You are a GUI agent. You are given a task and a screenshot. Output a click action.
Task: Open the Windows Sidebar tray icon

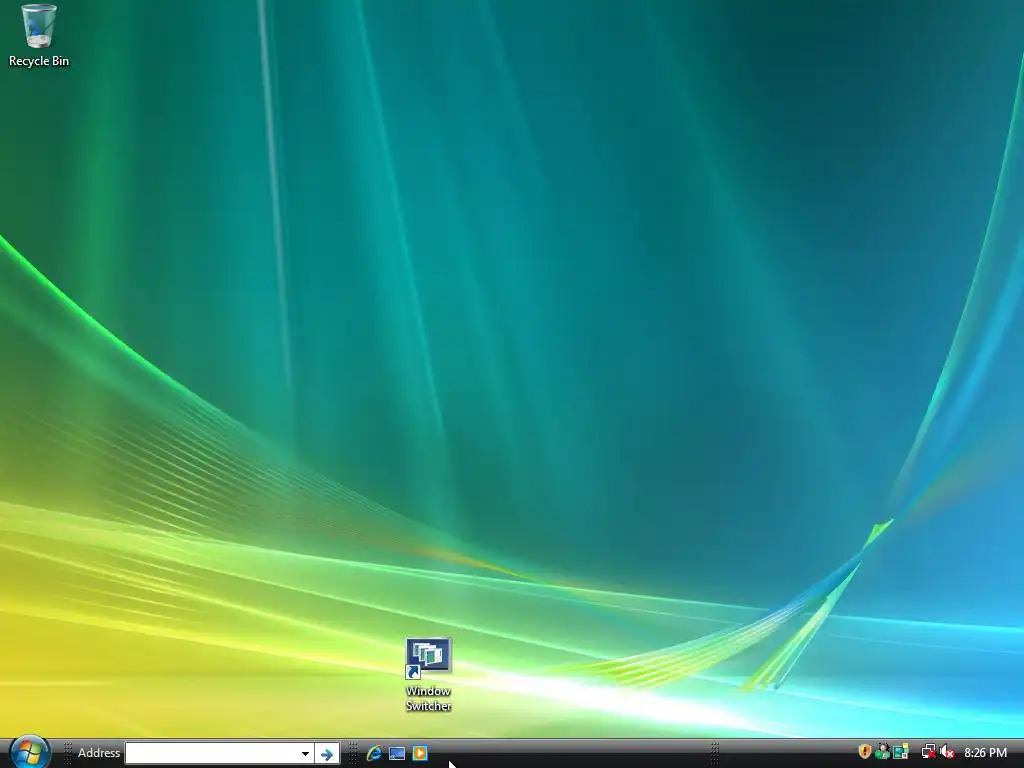tap(901, 752)
